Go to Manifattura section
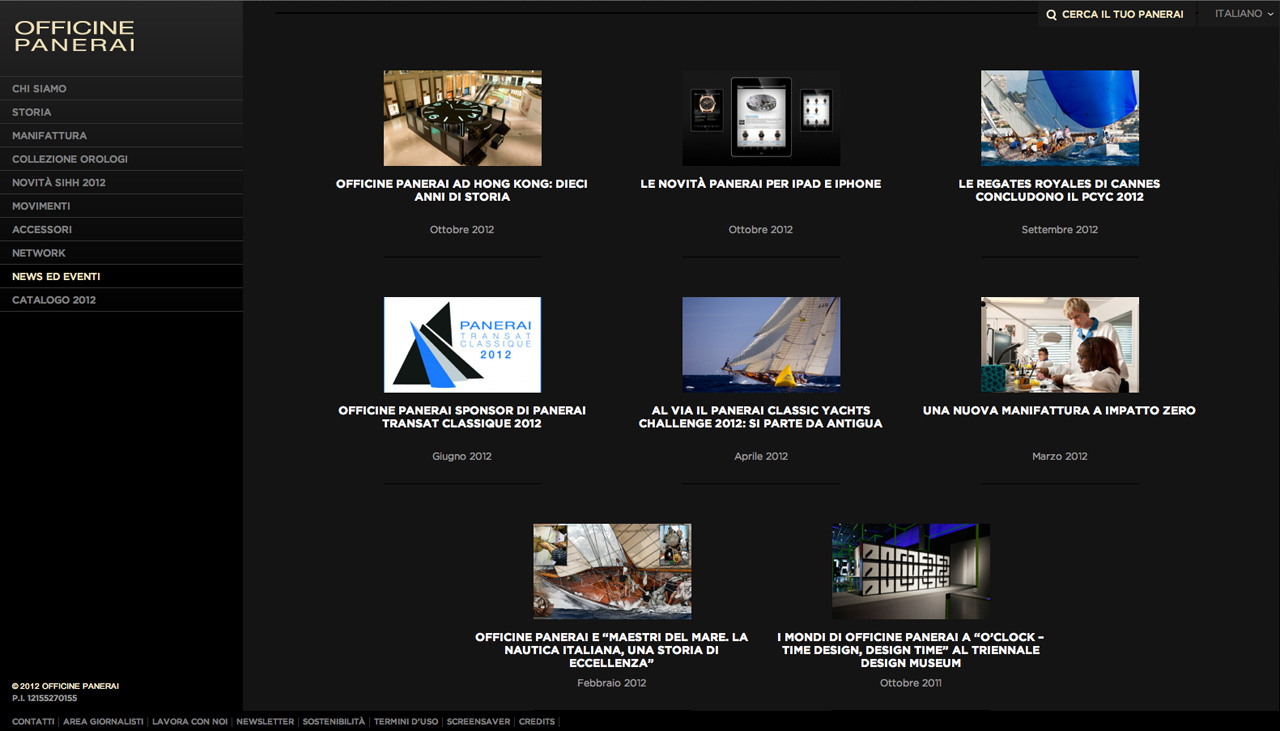Image resolution: width=1280 pixels, height=731 pixels. [121, 136]
